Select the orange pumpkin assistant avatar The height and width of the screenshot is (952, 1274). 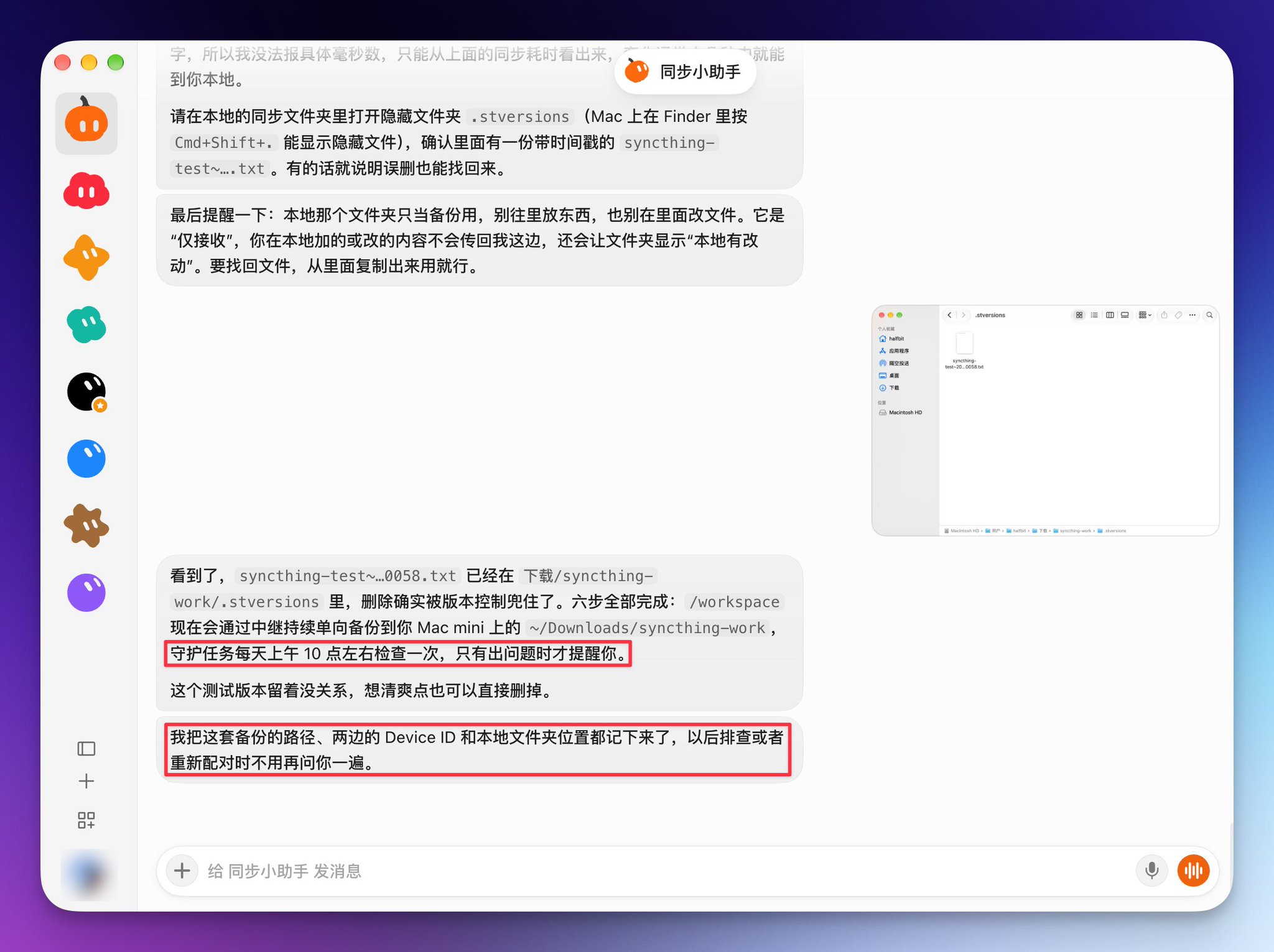tap(86, 122)
